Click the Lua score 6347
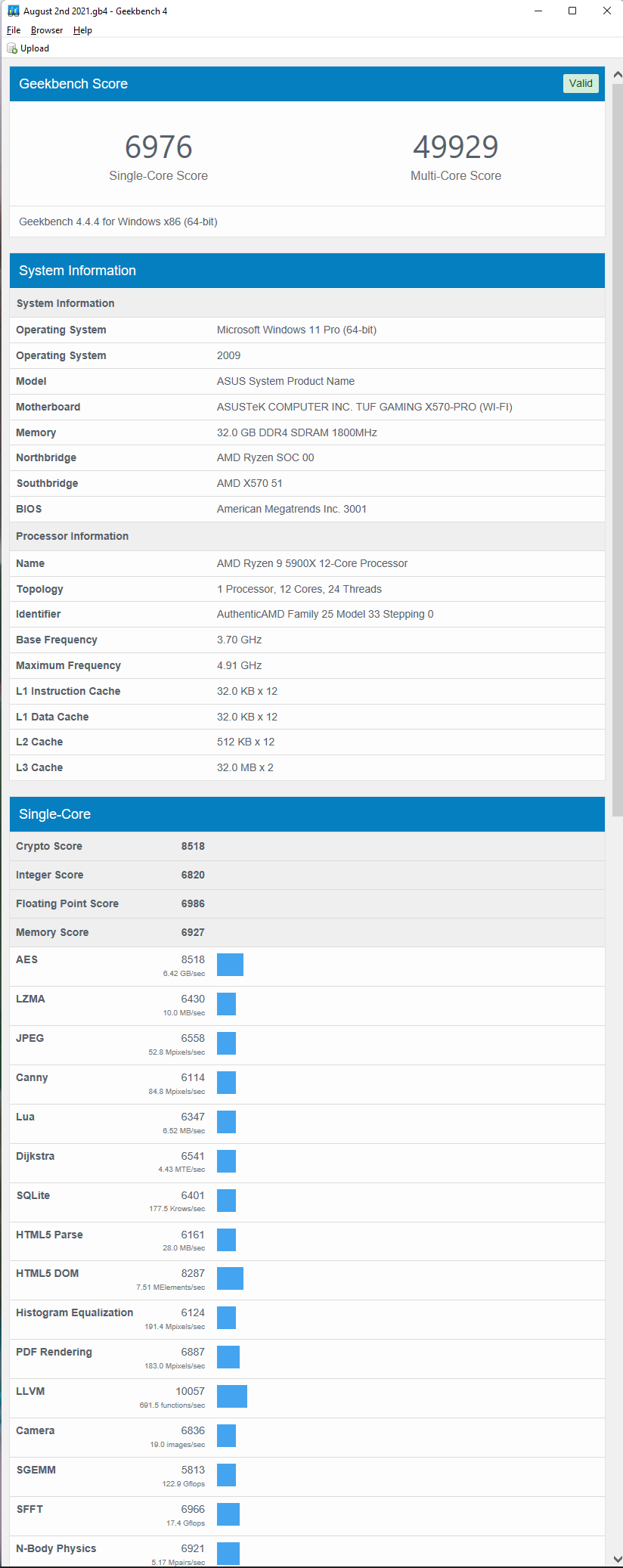The width and height of the screenshot is (623, 1568). [x=193, y=1117]
